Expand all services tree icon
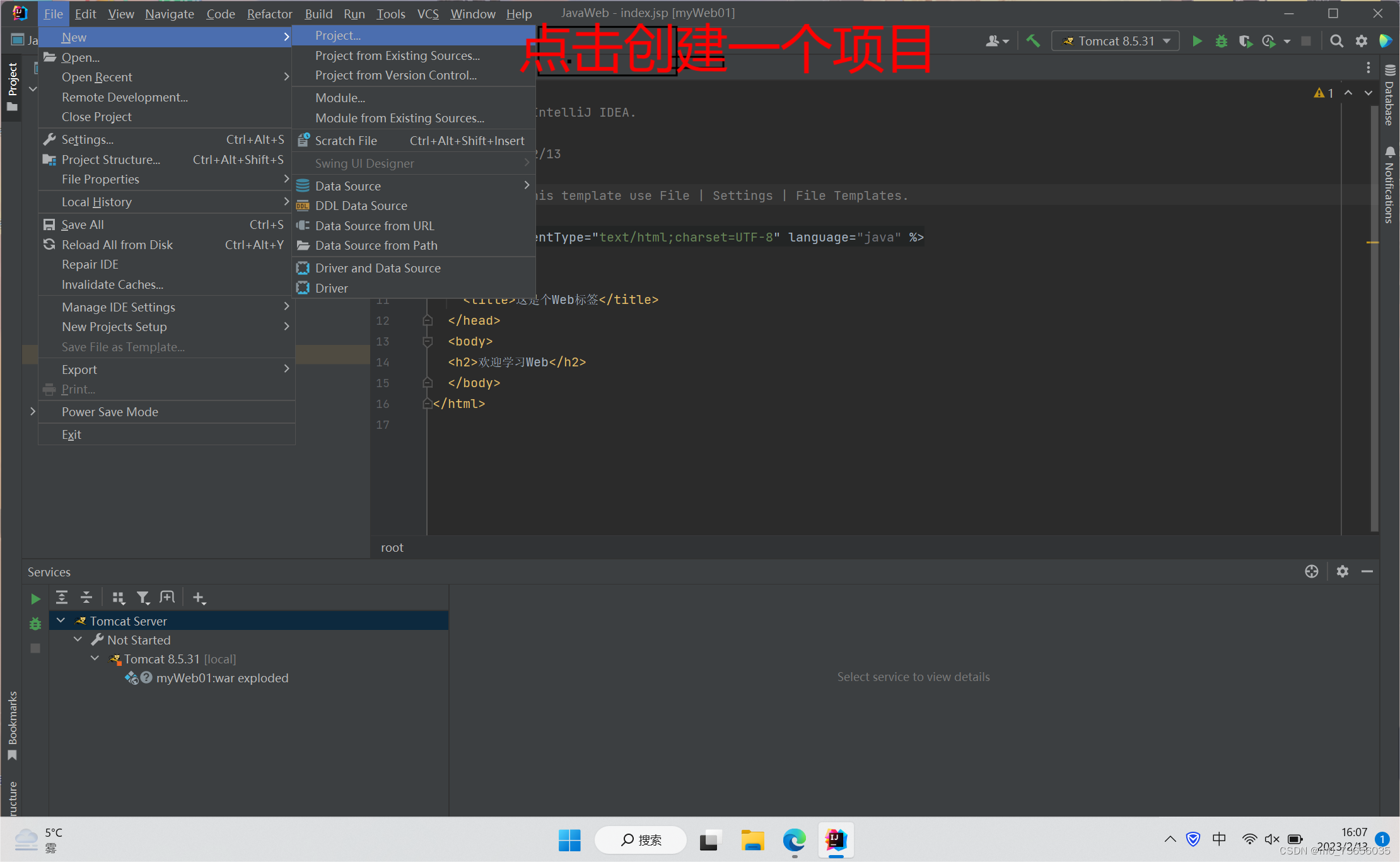The image size is (1400, 862). pos(62,597)
